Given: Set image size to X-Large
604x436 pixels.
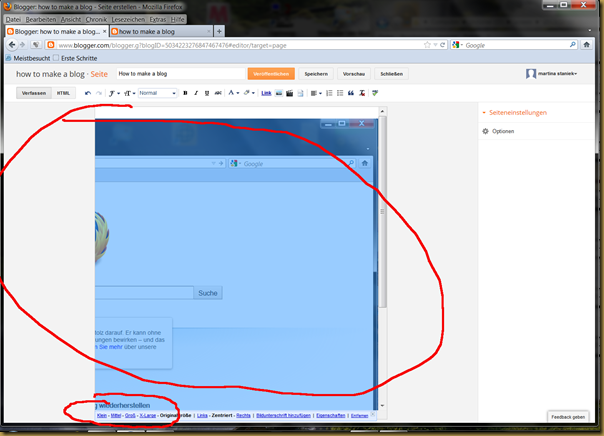Looking at the screenshot, I should [x=148, y=416].
